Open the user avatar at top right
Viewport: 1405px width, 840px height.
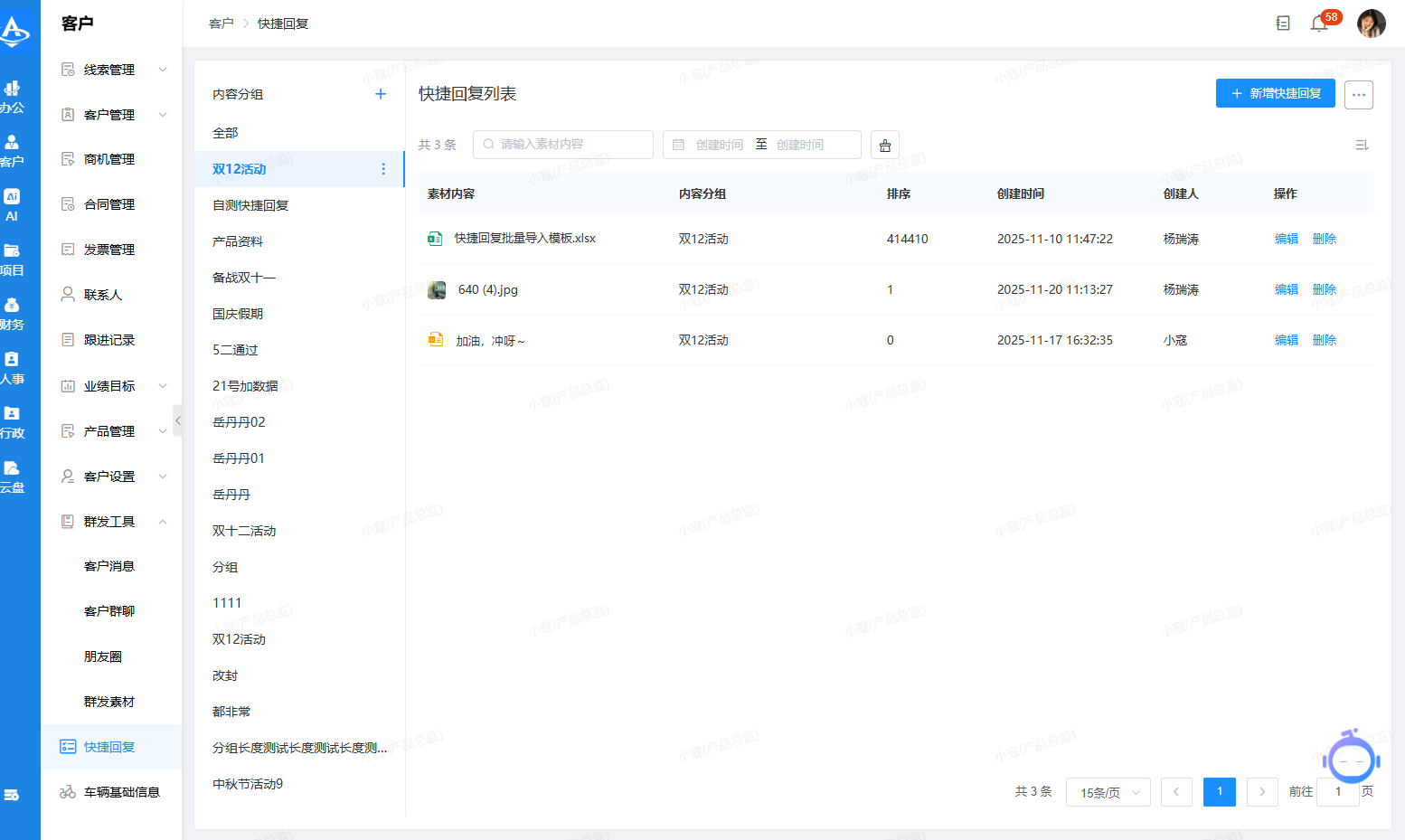1371,24
